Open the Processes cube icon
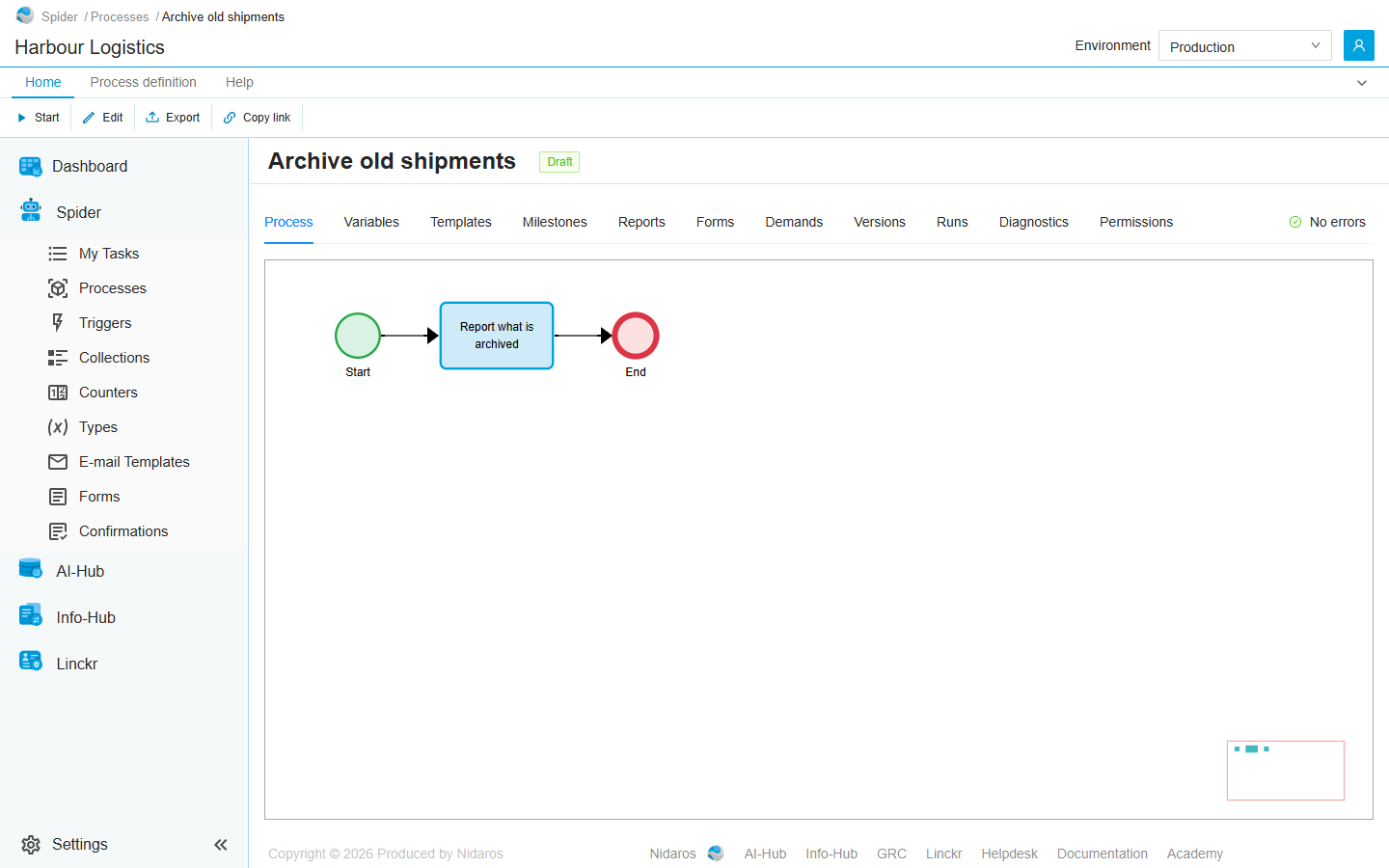This screenshot has height=868, width=1389. [x=58, y=288]
